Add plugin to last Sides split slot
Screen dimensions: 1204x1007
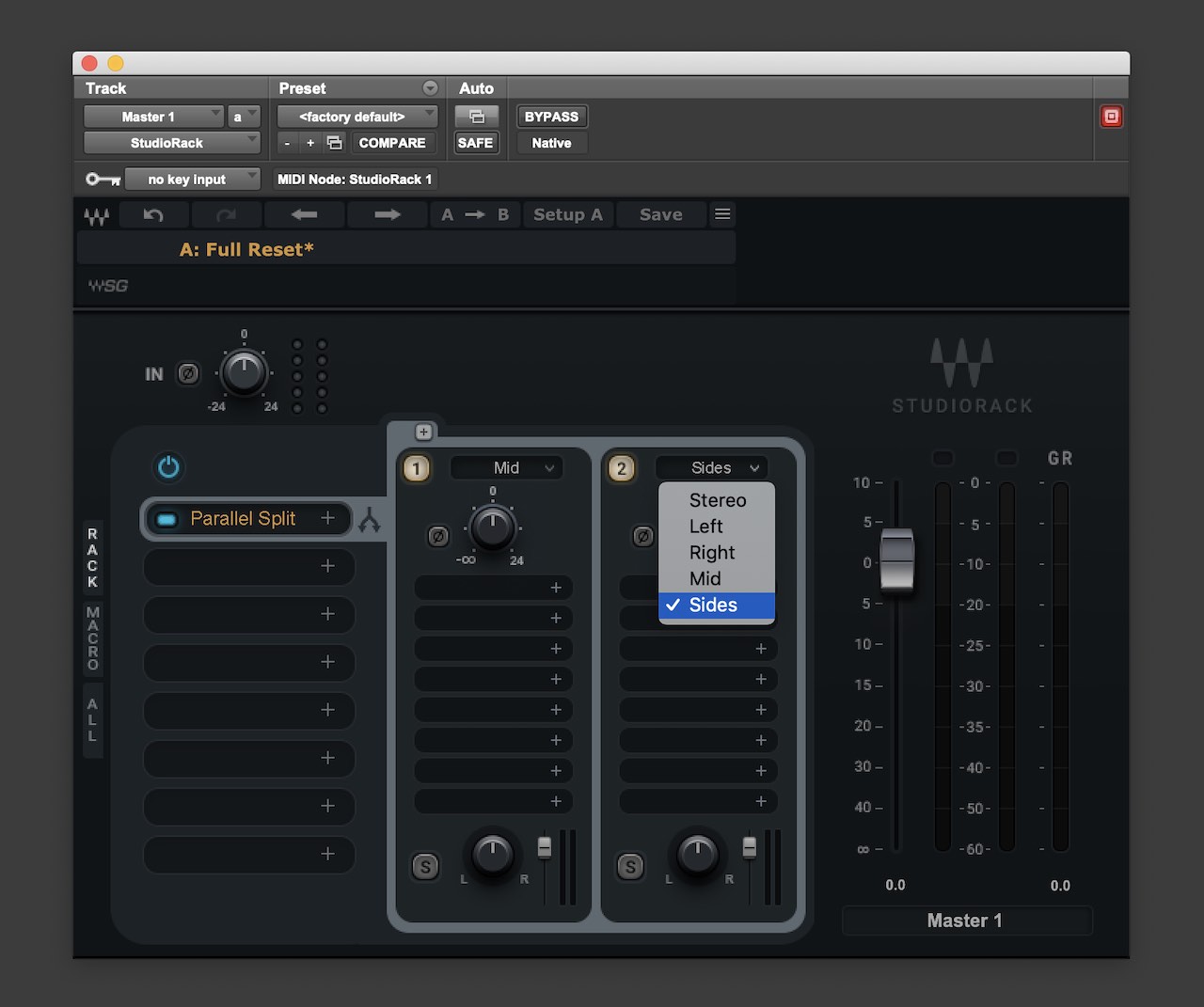(761, 801)
